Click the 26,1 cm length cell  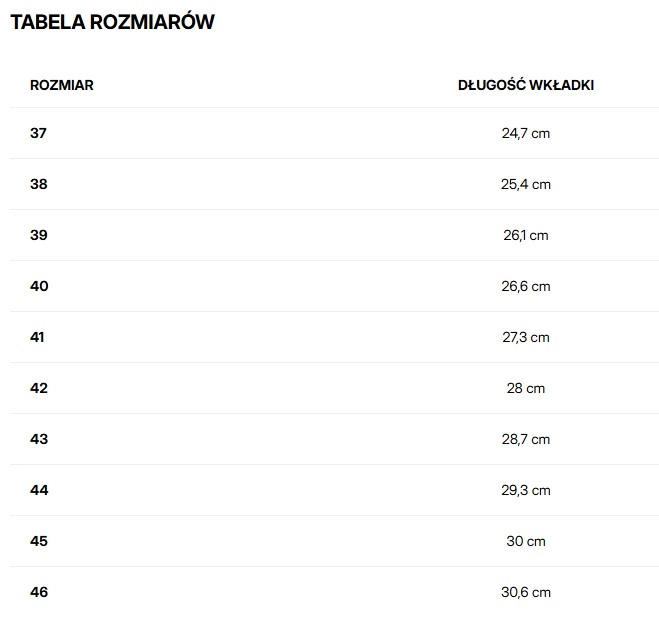(526, 235)
